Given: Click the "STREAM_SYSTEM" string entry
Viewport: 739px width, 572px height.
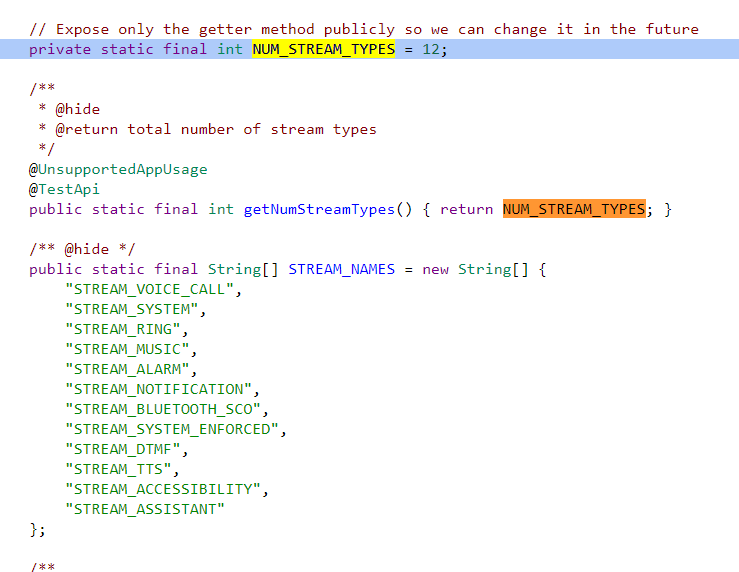Looking at the screenshot, I should pos(132,309).
